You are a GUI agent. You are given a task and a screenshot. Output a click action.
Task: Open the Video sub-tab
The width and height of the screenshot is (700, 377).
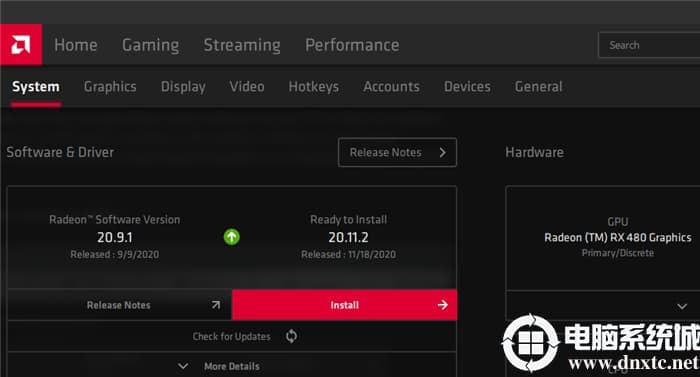pos(247,87)
